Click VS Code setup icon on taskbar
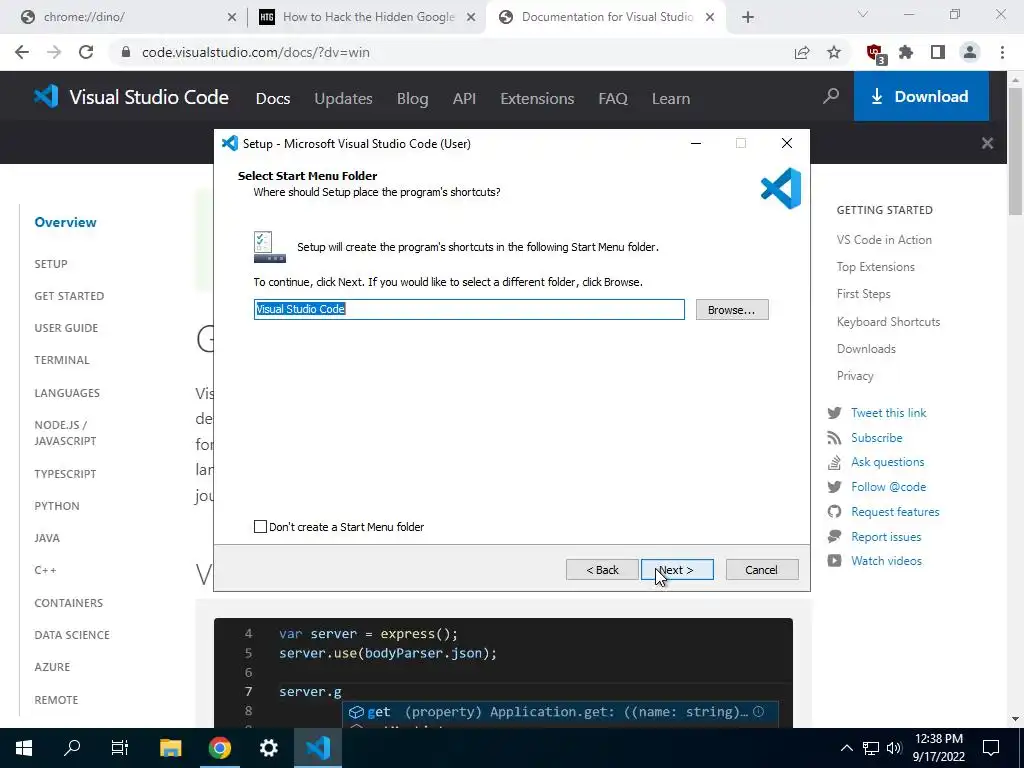This screenshot has width=1024, height=768. [318, 748]
